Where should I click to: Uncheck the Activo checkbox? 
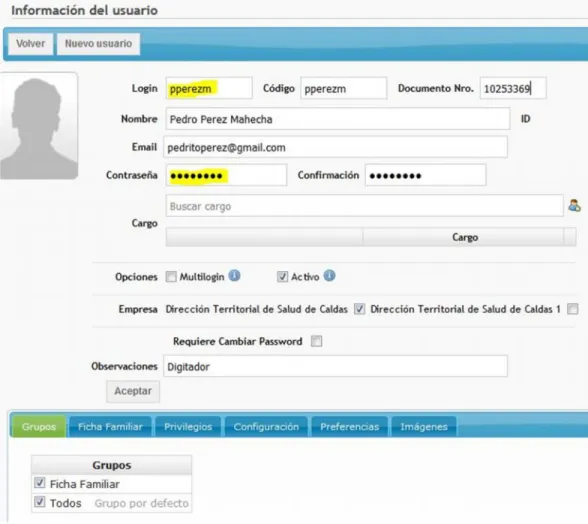(282, 277)
